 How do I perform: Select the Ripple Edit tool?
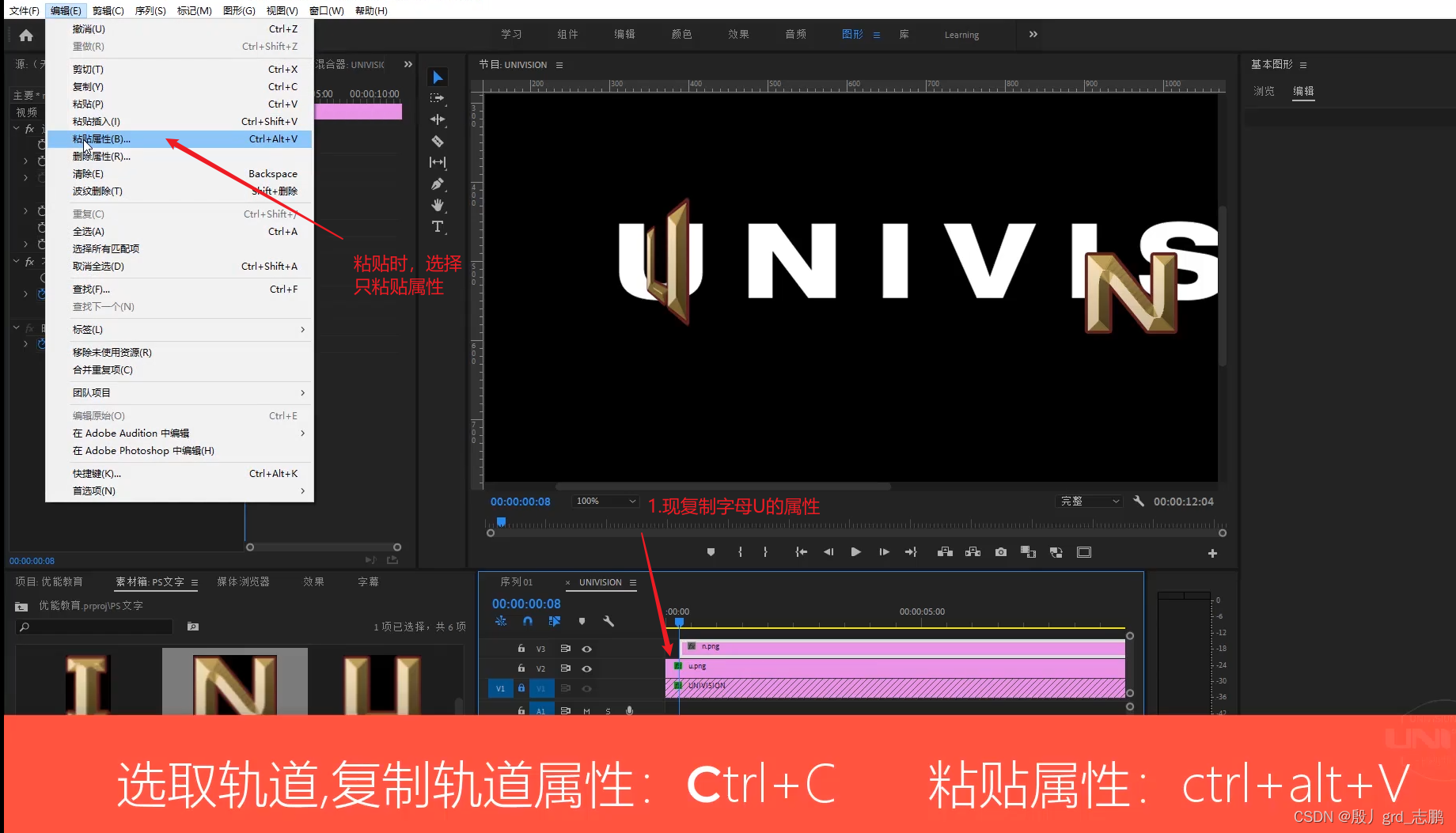(438, 119)
